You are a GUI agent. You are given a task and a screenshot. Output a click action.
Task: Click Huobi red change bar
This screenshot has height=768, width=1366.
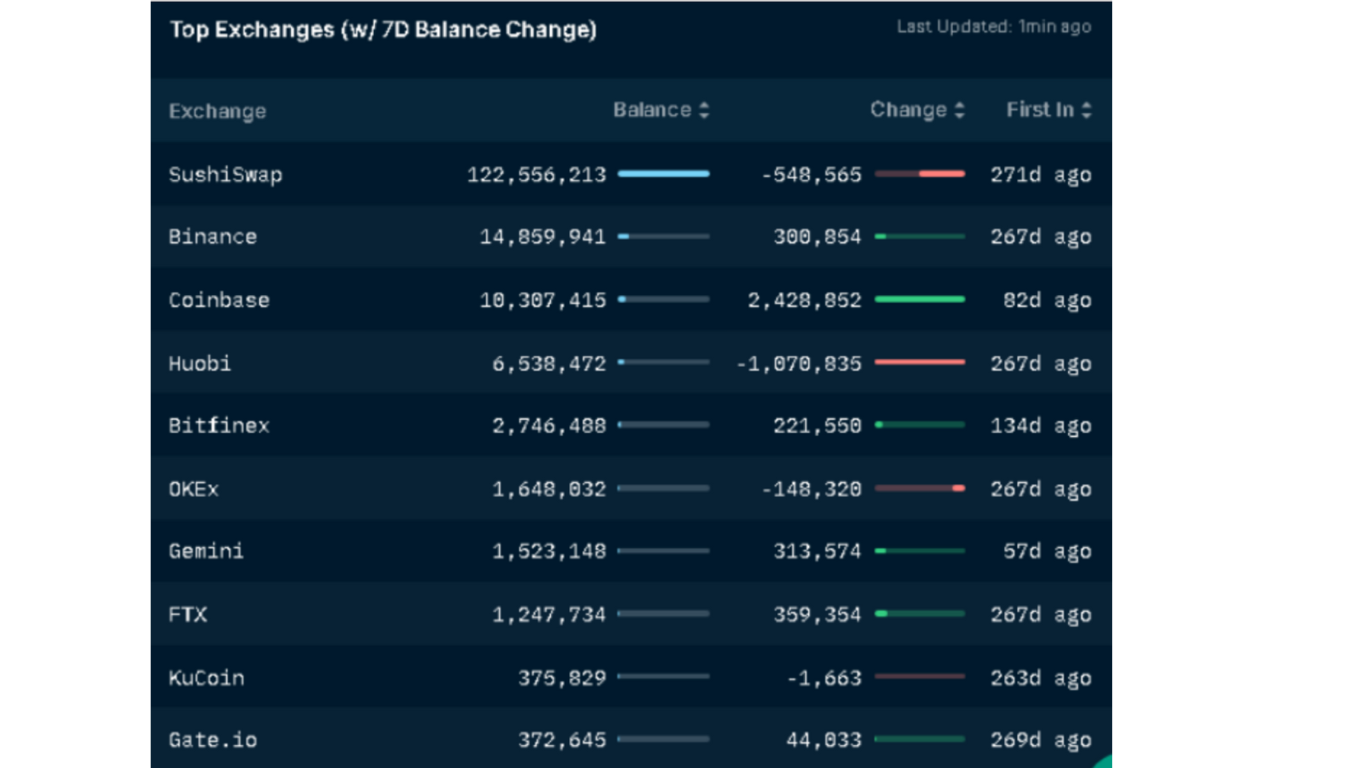919,362
